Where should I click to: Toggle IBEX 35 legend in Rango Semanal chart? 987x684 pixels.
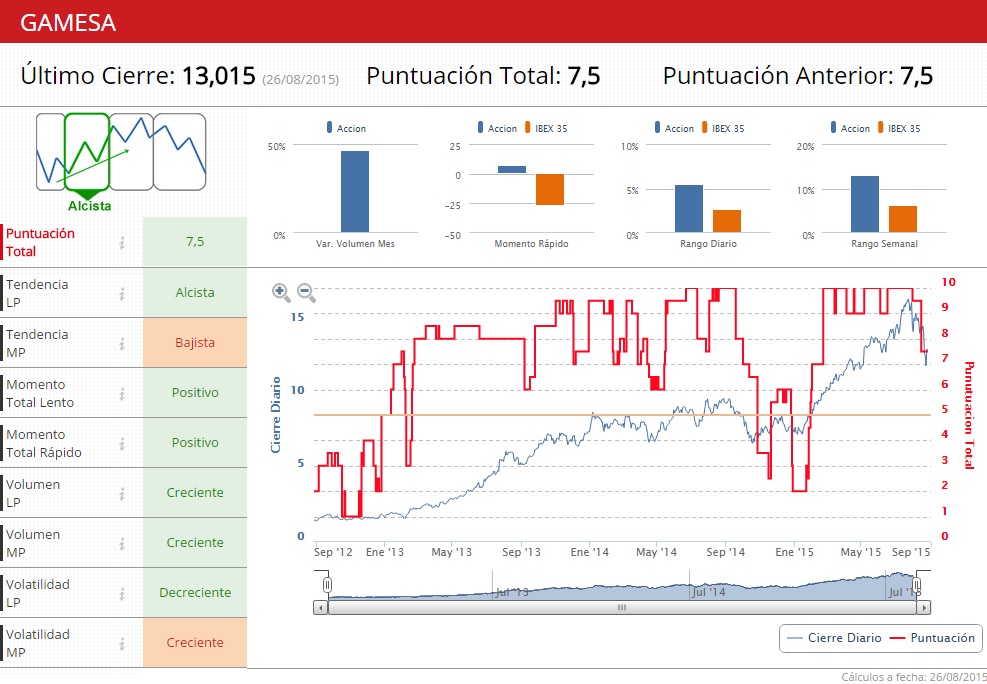pos(899,128)
